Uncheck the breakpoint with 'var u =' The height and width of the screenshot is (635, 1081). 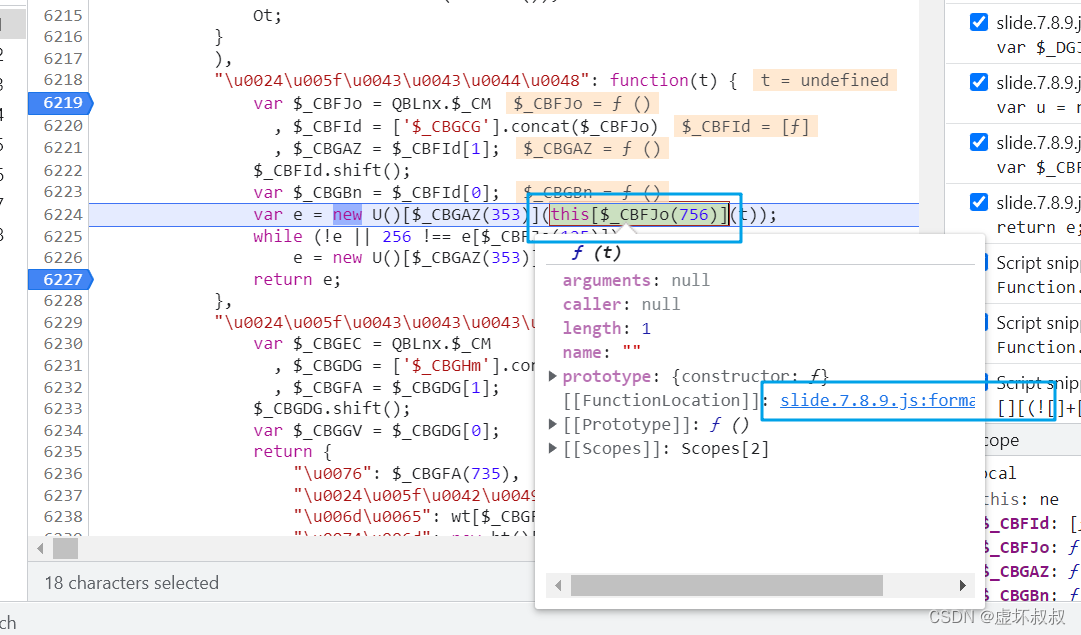pyautogui.click(x=978, y=82)
